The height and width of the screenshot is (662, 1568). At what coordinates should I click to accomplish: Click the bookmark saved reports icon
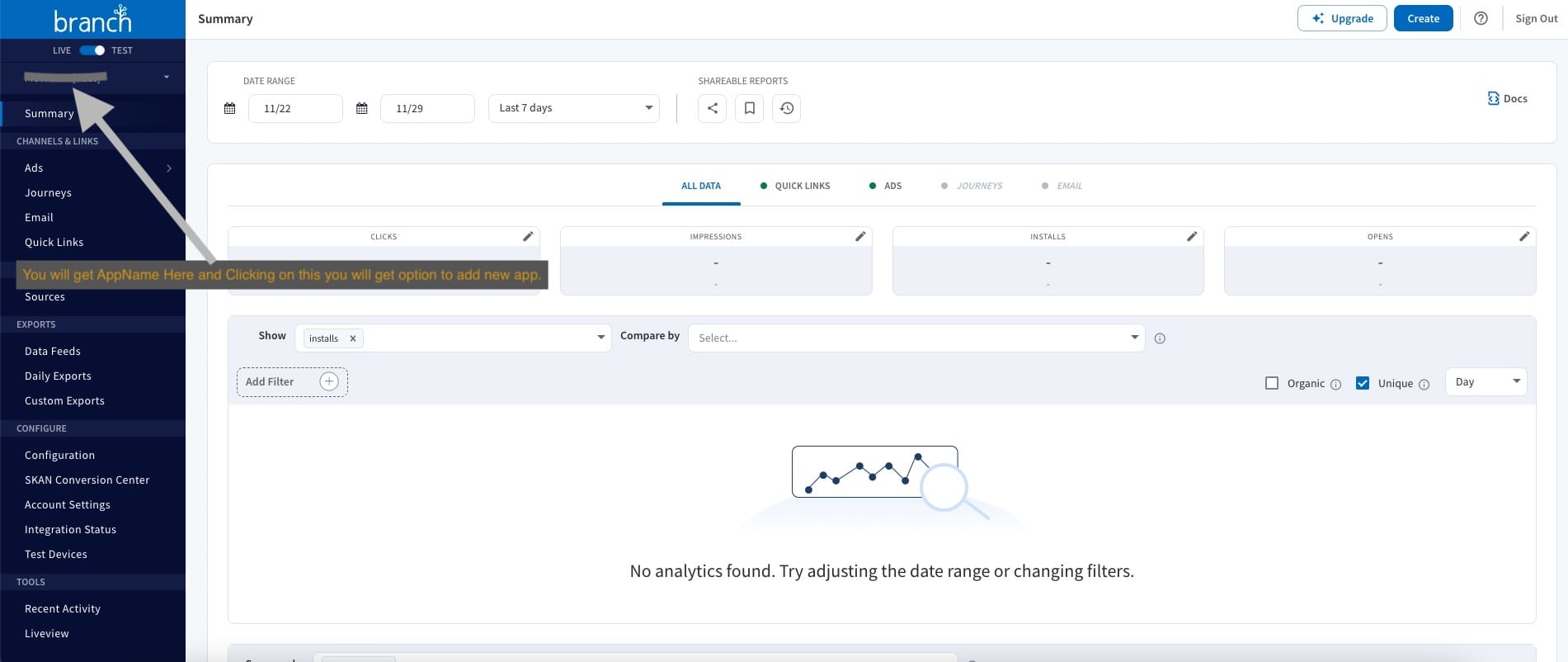click(x=749, y=108)
